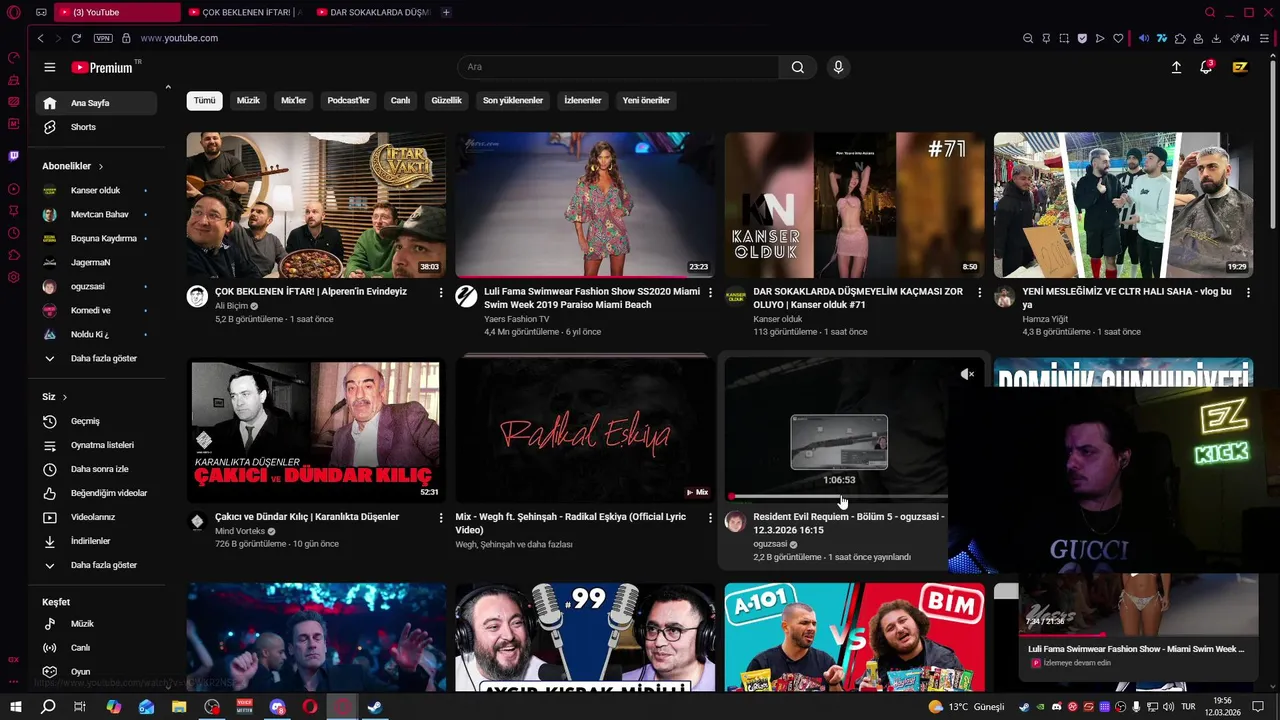Open options menu for YENİ MESLEĞİMİZ video
Image resolution: width=1280 pixels, height=720 pixels.
(1249, 292)
